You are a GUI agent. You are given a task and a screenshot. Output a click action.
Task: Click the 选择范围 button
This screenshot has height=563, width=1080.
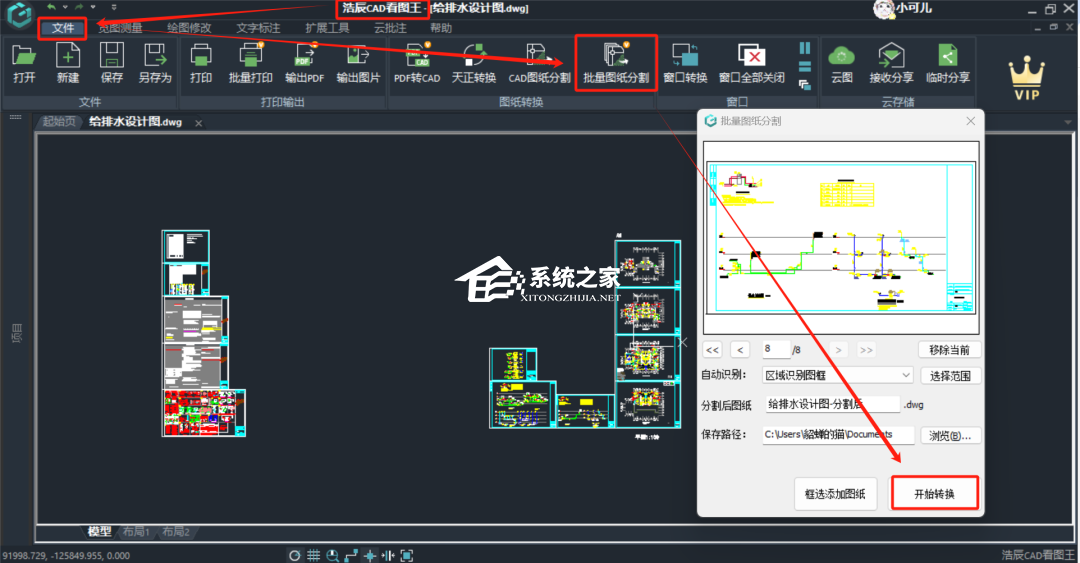(951, 376)
